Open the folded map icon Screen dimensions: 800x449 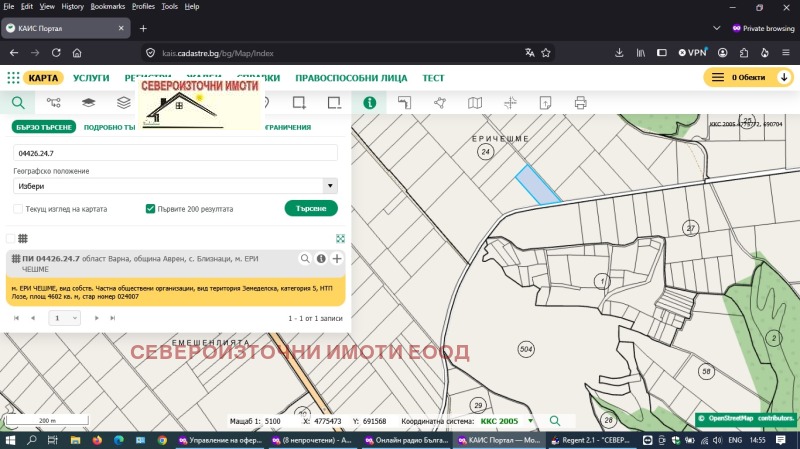[x=475, y=103]
